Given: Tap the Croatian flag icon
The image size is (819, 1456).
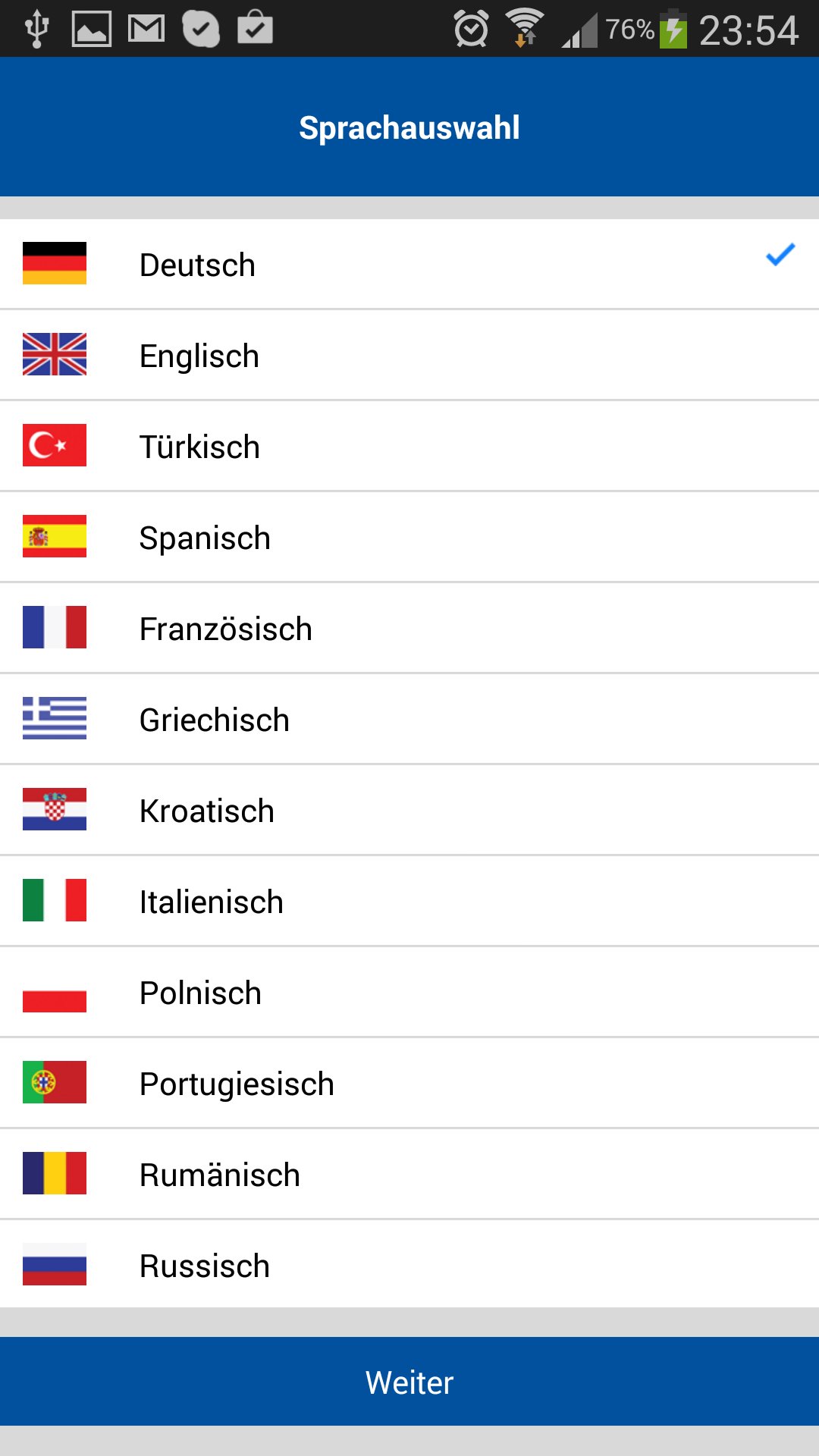Looking at the screenshot, I should coord(55,809).
